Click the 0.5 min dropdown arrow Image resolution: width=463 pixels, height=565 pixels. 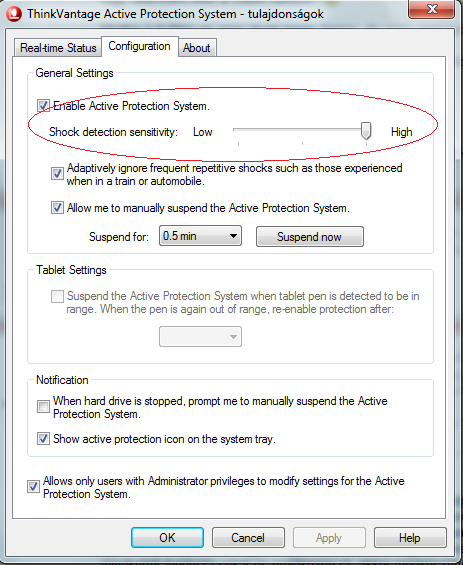pos(233,236)
